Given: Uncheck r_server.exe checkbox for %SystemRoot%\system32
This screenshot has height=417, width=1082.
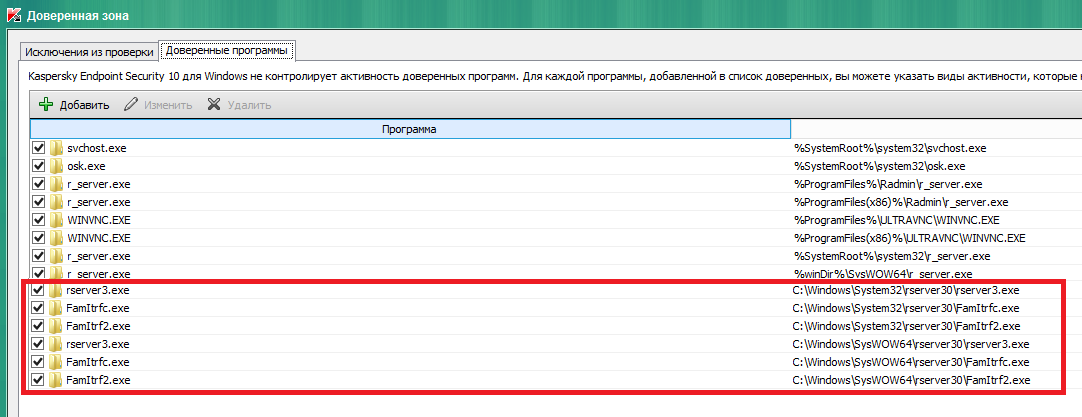Looking at the screenshot, I should (x=39, y=255).
